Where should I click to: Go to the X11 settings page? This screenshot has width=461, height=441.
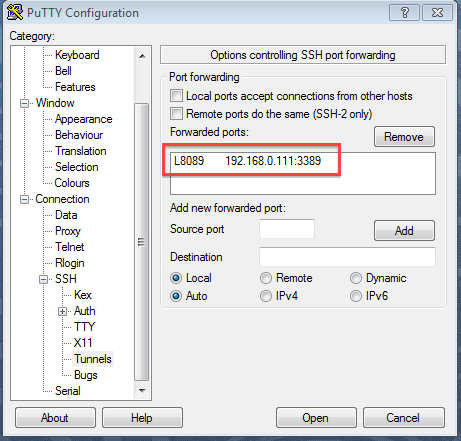(x=83, y=343)
